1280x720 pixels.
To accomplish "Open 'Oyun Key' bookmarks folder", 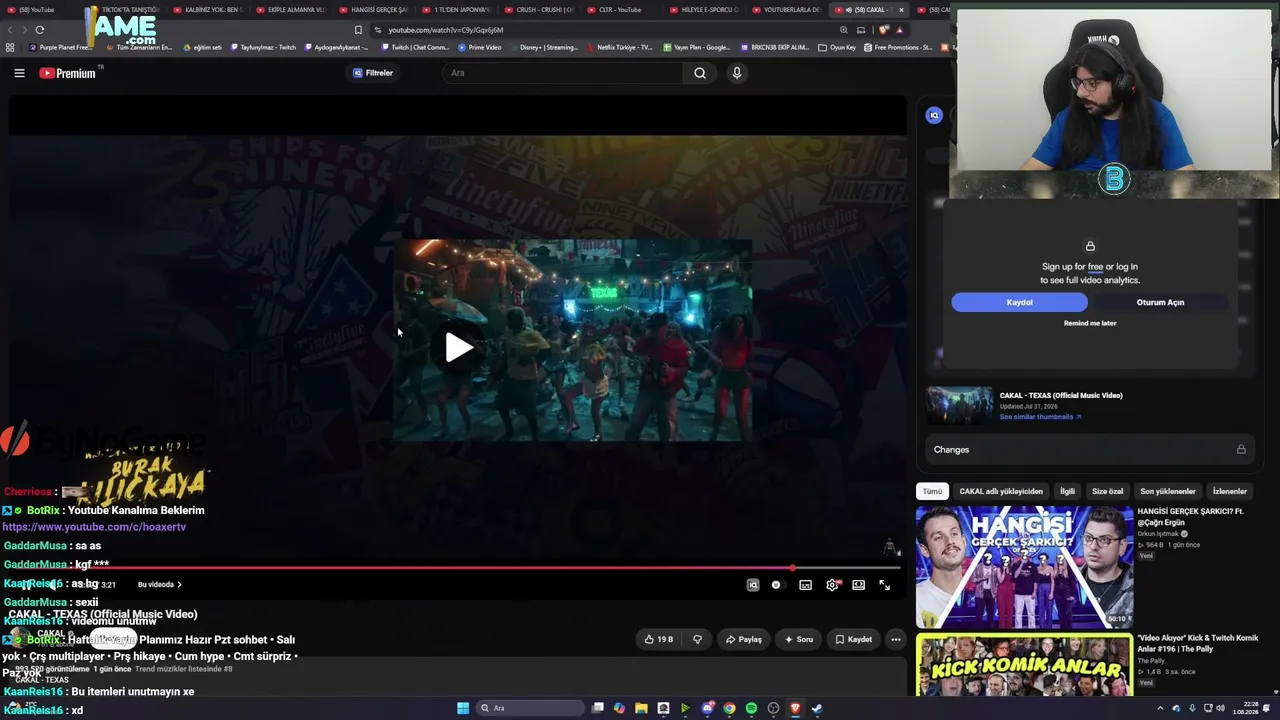I will point(837,47).
